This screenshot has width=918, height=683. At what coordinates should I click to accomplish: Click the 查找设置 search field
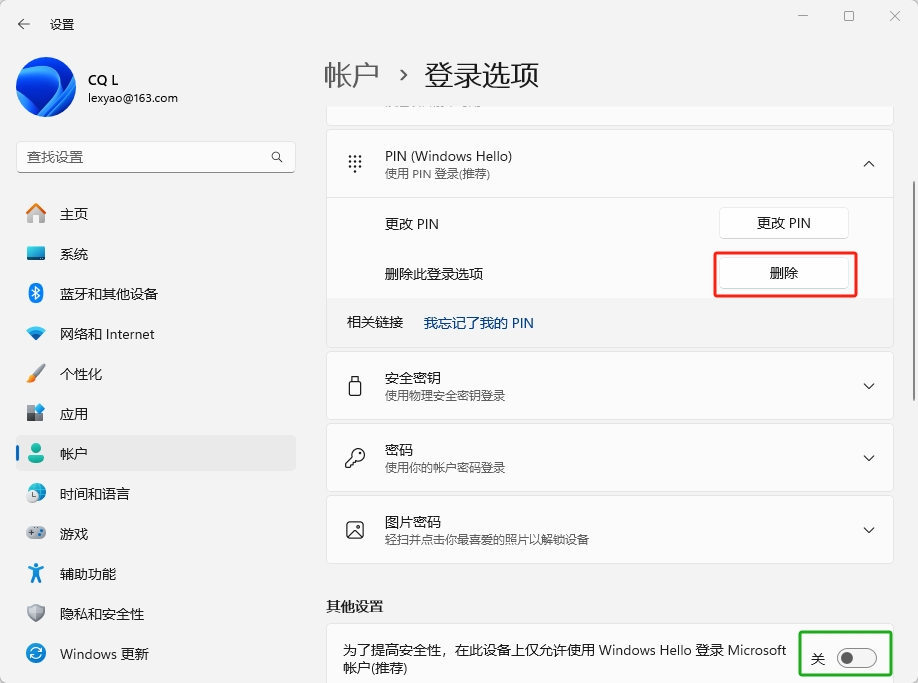150,157
